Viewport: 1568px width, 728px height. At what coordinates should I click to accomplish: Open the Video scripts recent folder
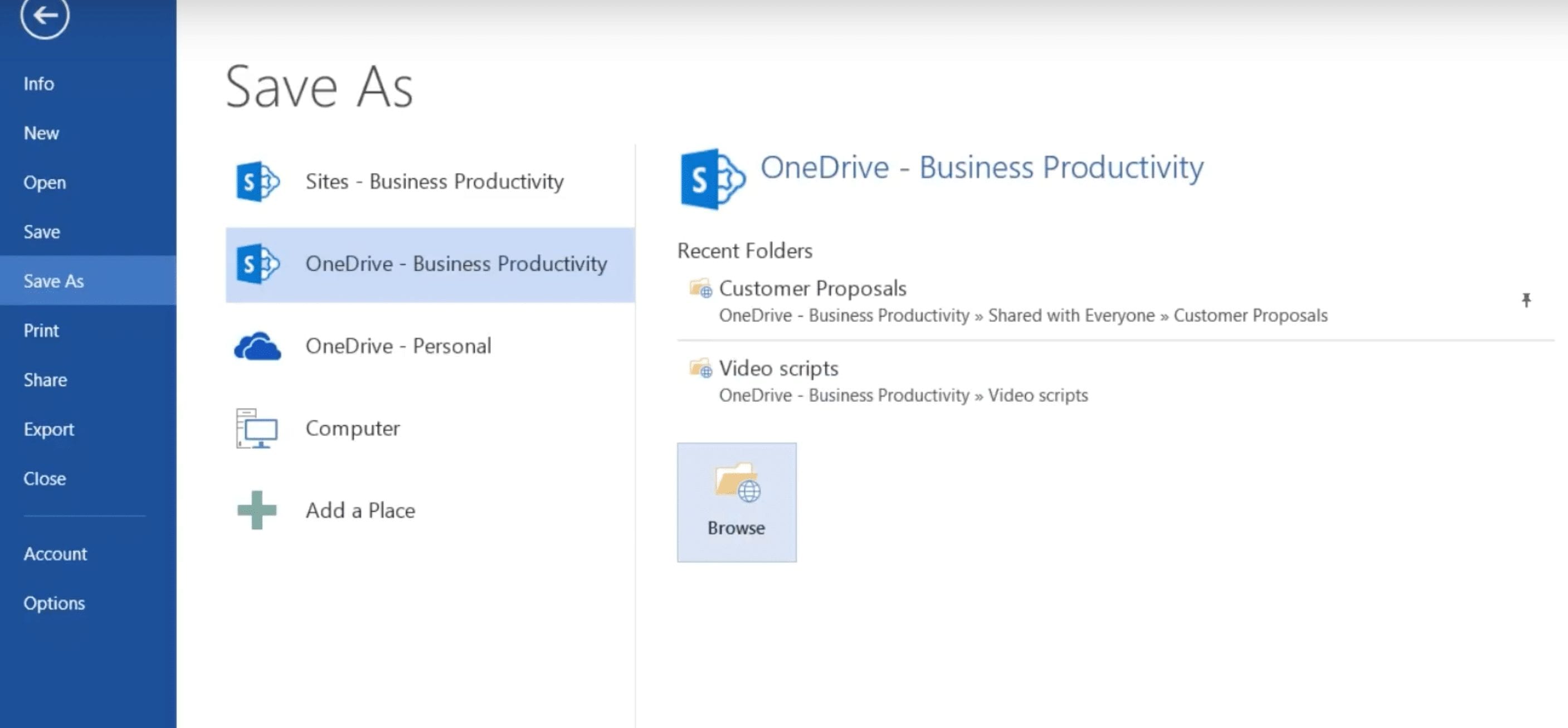click(1115, 381)
